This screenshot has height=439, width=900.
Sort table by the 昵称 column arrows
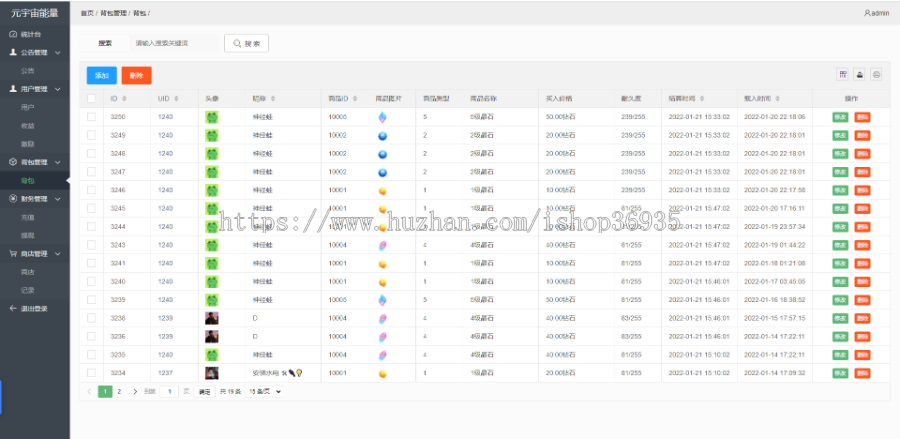pyautogui.click(x=273, y=99)
